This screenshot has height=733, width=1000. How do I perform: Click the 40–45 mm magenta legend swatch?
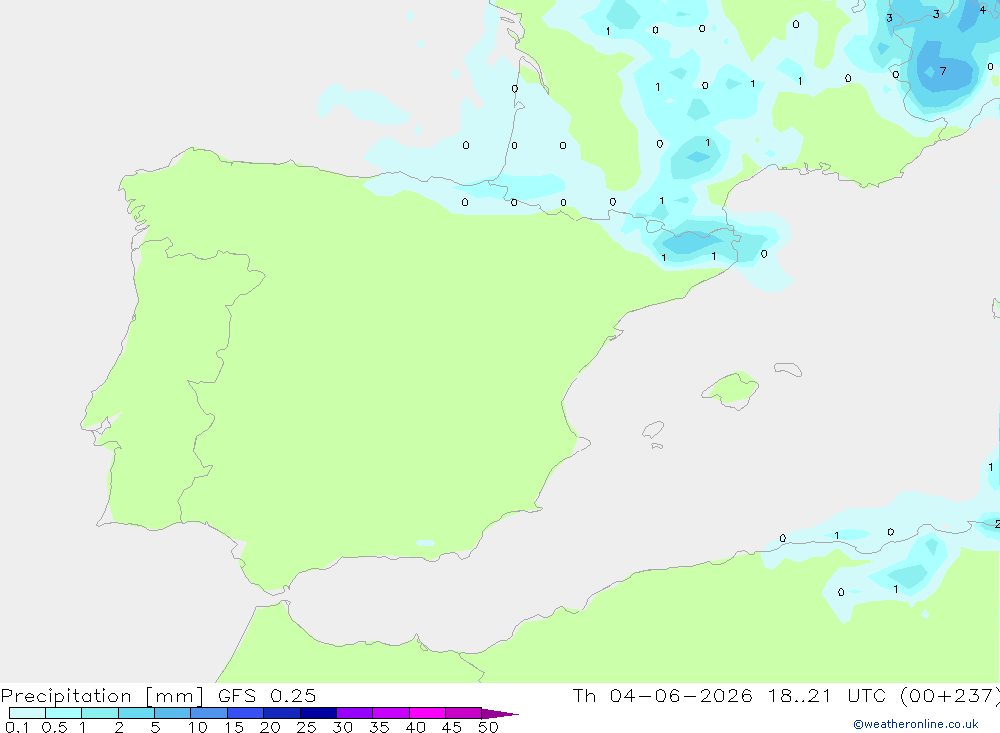pos(427,713)
